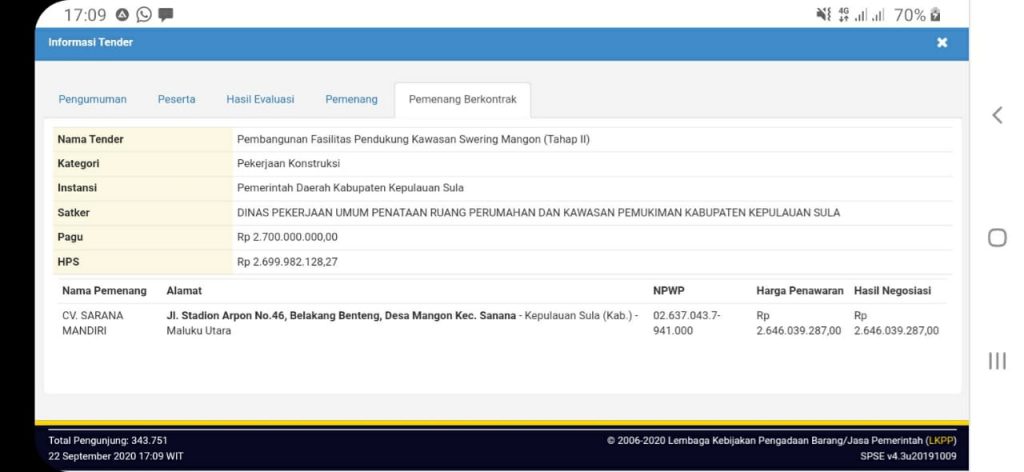Click the Satker row label

[74, 212]
